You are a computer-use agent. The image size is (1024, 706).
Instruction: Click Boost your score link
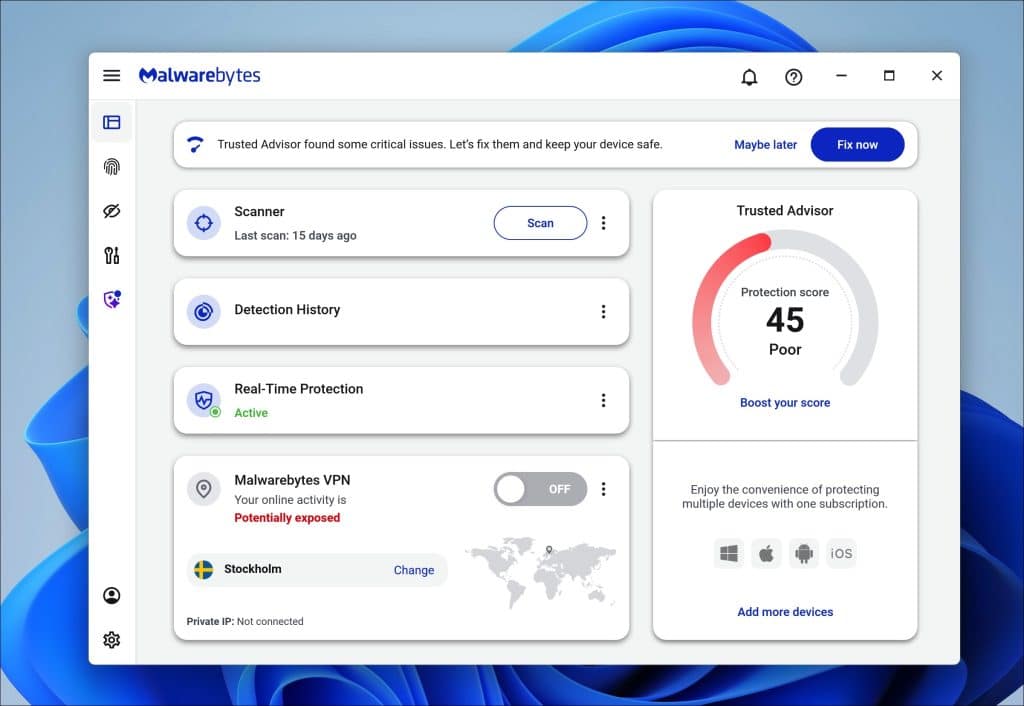click(784, 402)
